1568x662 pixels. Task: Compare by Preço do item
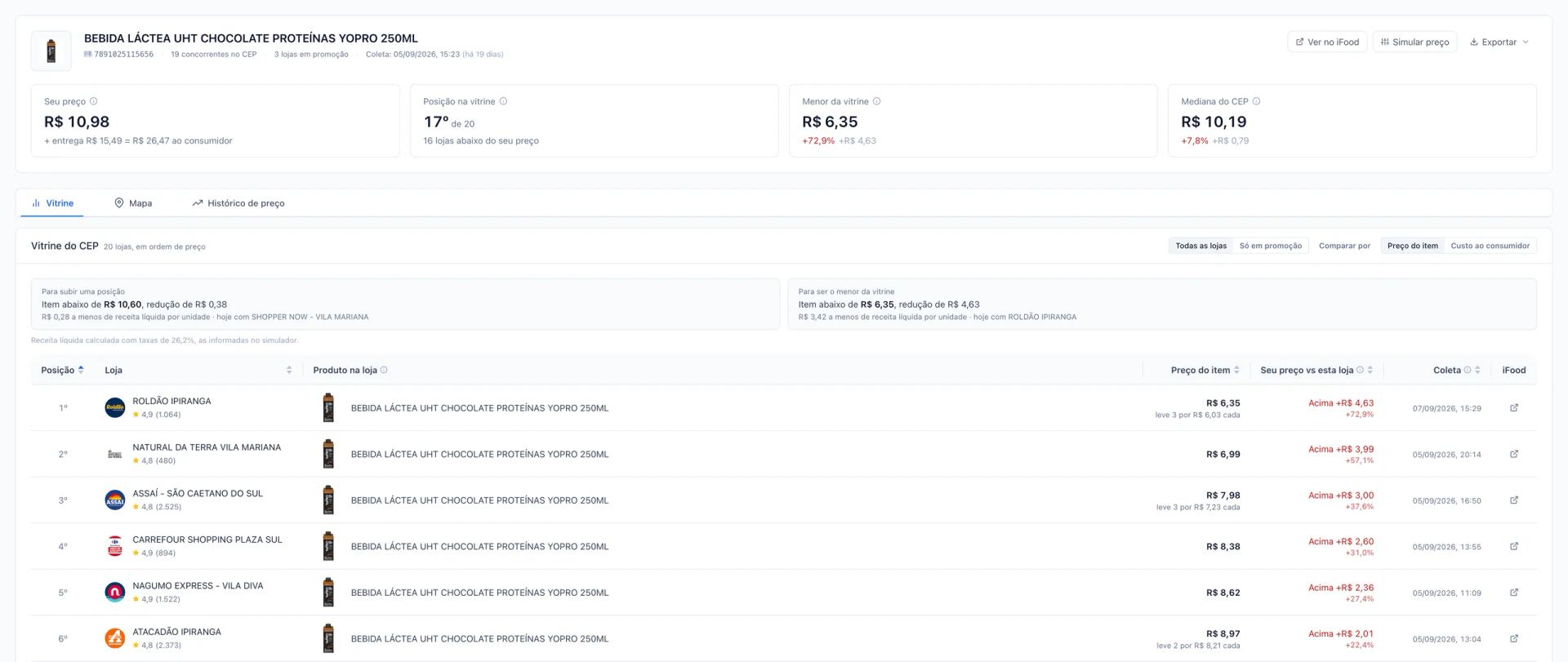click(1412, 246)
